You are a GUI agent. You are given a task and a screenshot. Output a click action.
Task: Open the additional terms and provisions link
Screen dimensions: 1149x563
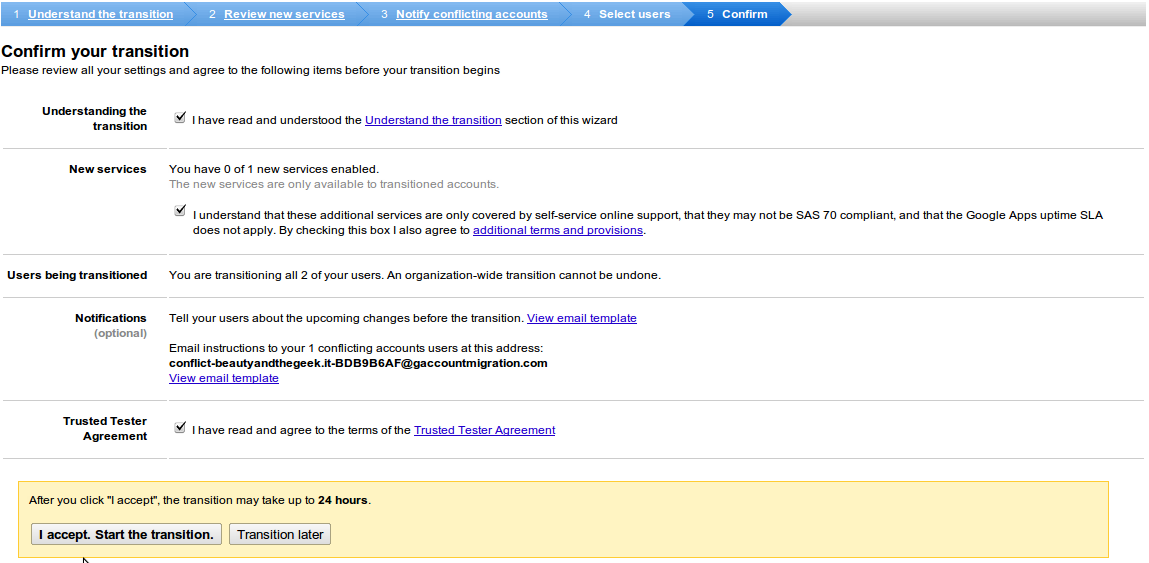557,230
